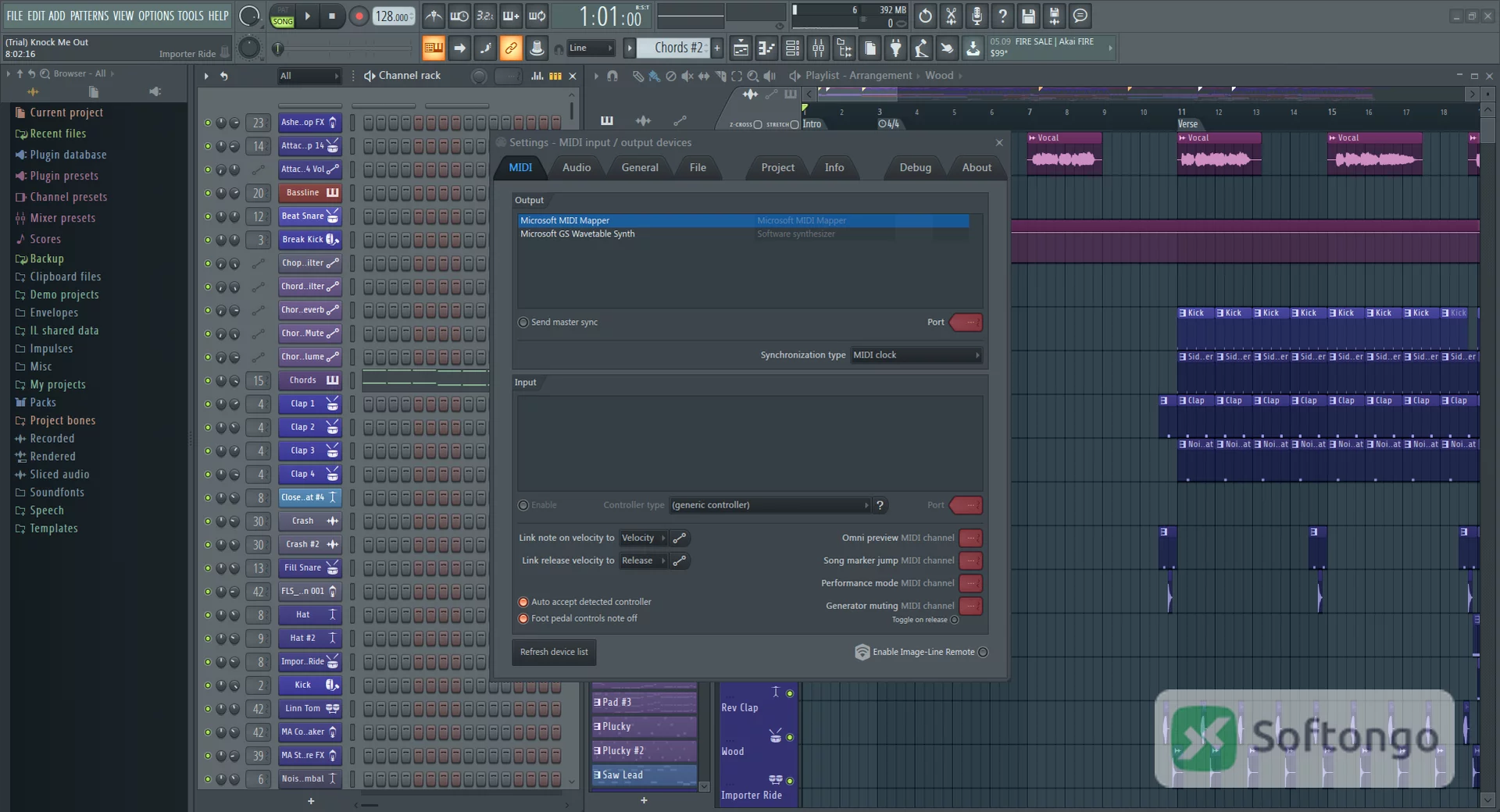The height and width of the screenshot is (812, 1500).
Task: Open the Break Kick channel button
Action: click(309, 240)
